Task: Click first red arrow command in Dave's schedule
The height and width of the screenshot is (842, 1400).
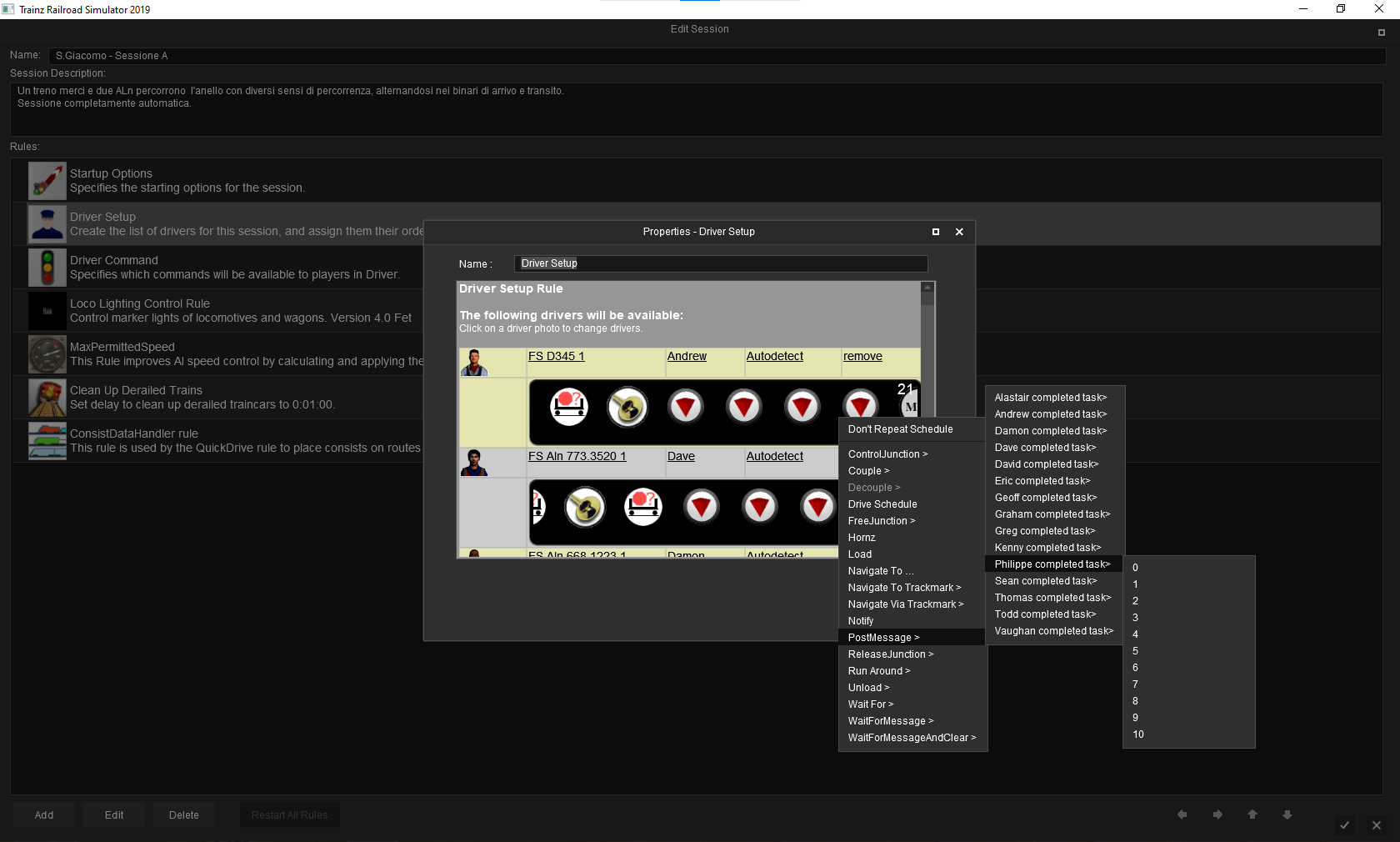Action: (702, 507)
